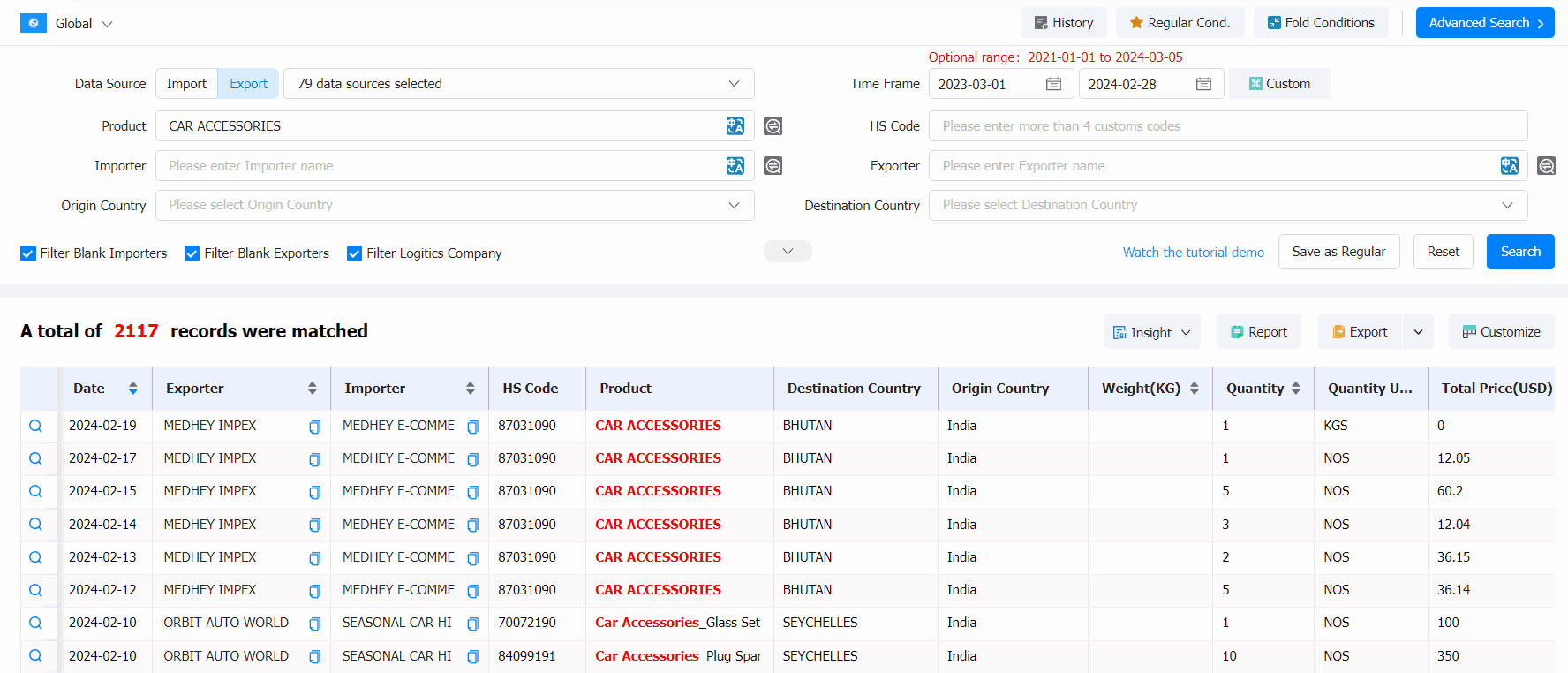
Task: Click the end date calendar icon
Action: point(1203,84)
